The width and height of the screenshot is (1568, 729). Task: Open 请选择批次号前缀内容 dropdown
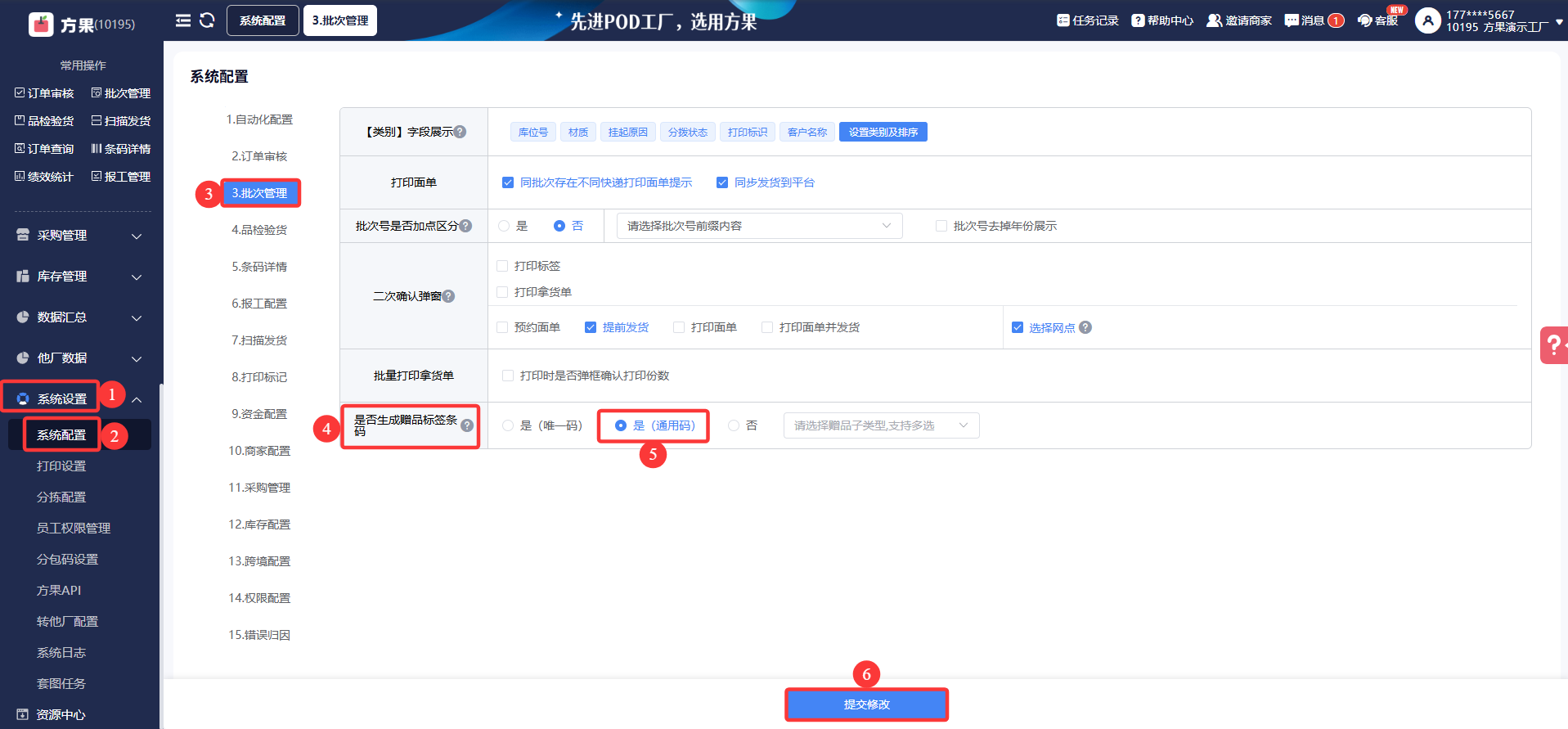point(759,226)
